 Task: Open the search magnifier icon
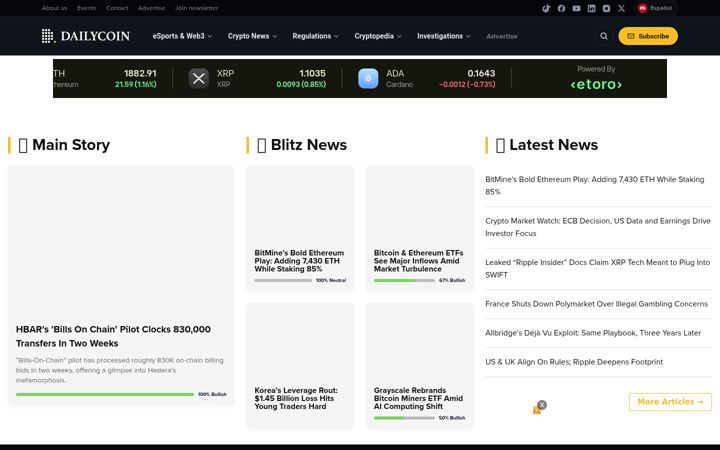point(604,36)
